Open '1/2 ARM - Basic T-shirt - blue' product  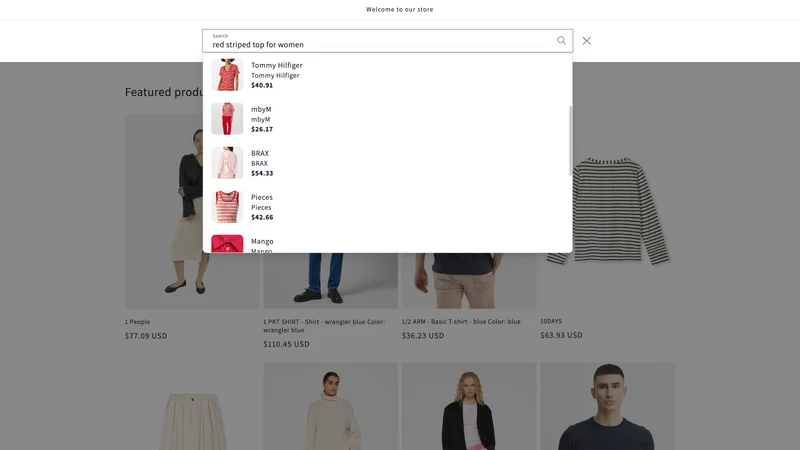coord(461,322)
